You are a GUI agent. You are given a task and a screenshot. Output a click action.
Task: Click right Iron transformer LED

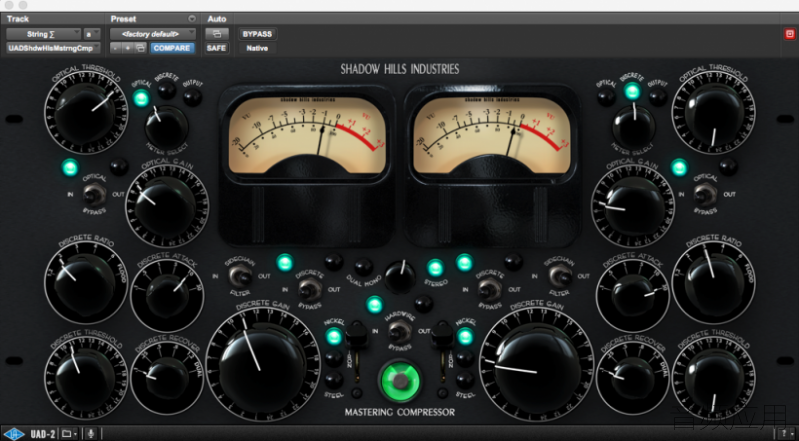465,358
